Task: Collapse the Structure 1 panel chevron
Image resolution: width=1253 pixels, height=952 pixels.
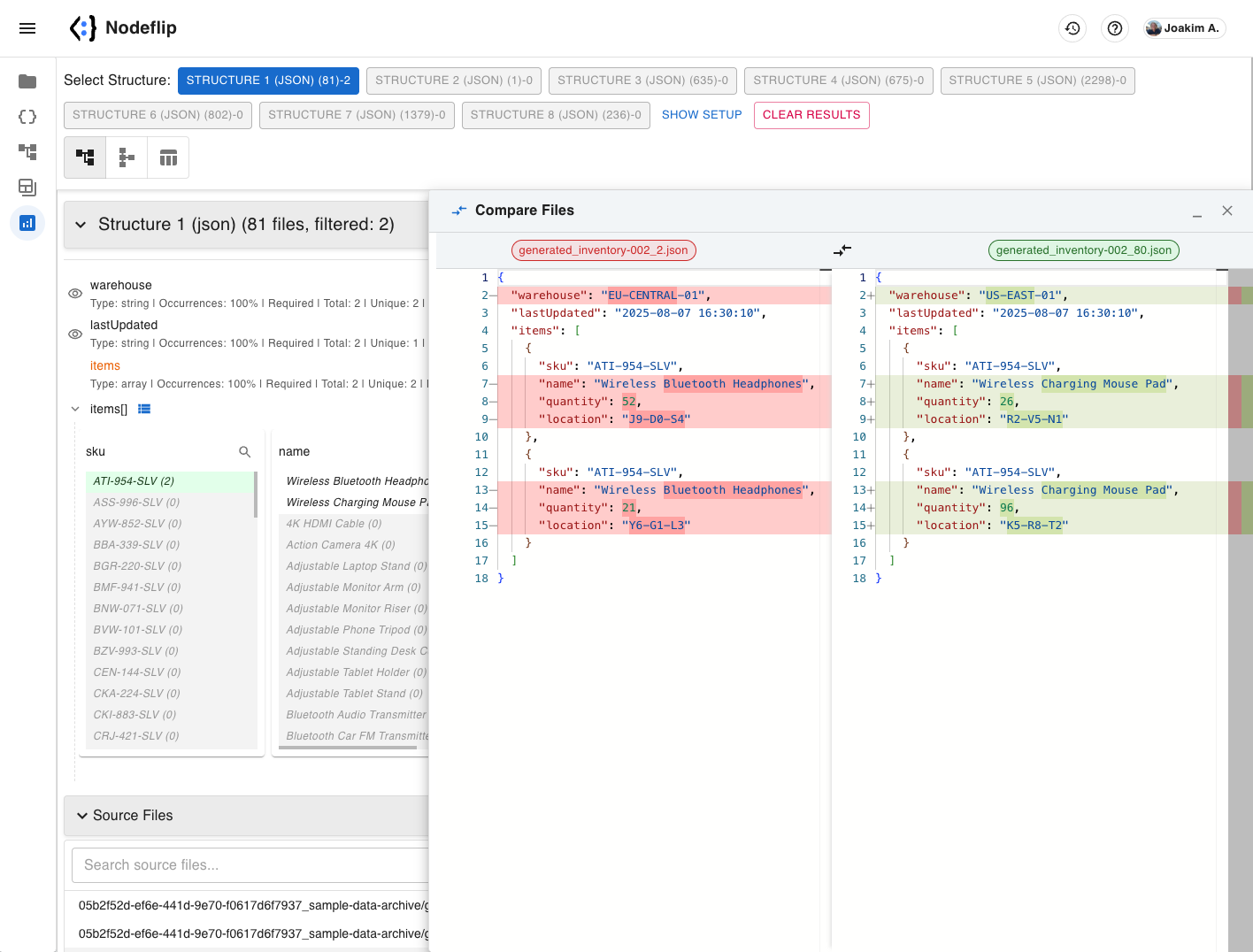Action: 81,224
